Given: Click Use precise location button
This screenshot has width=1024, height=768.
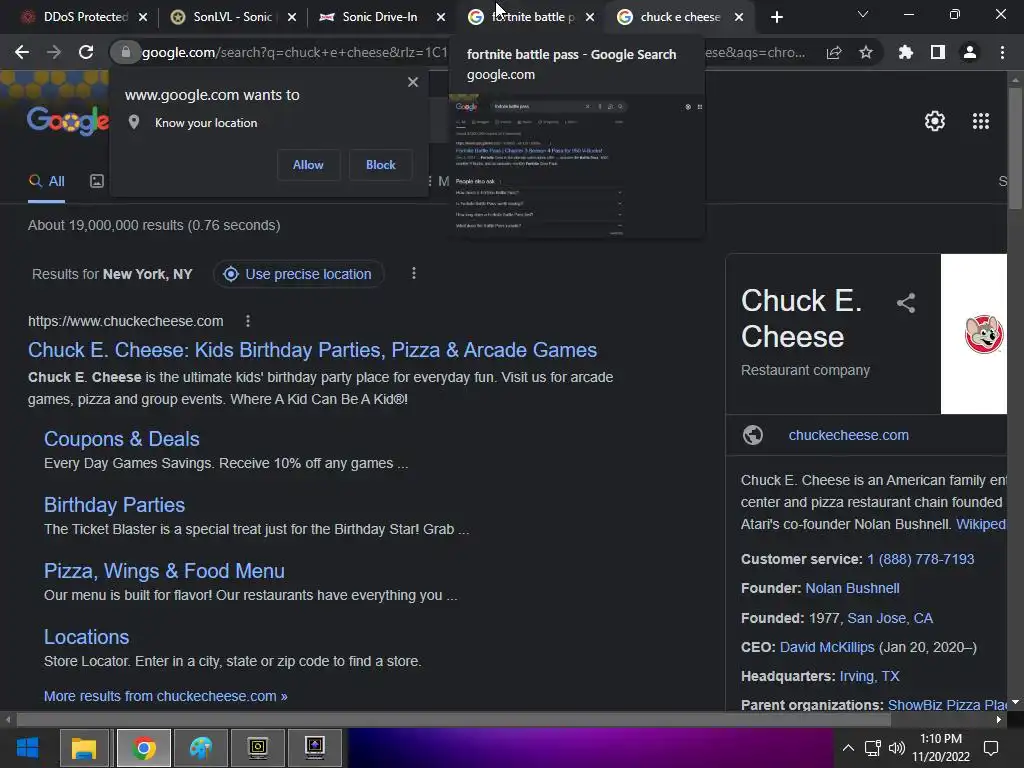Looking at the screenshot, I should (298, 274).
